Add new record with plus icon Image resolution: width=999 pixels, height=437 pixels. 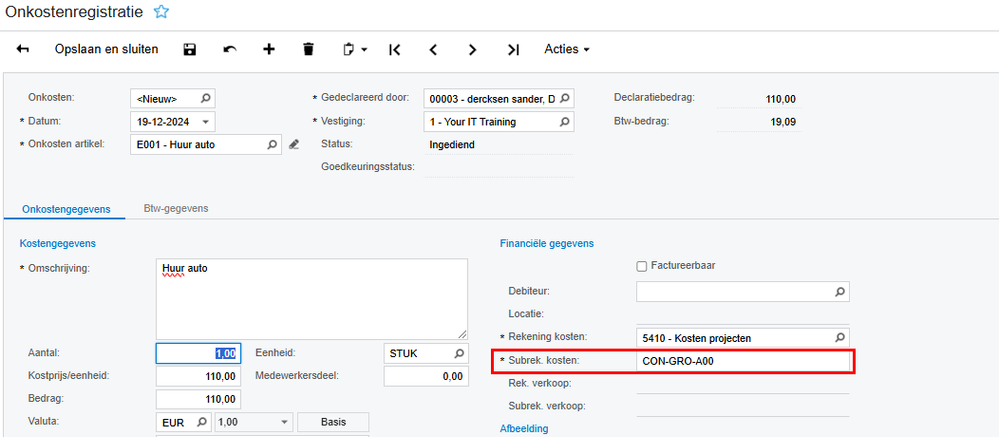[269, 49]
